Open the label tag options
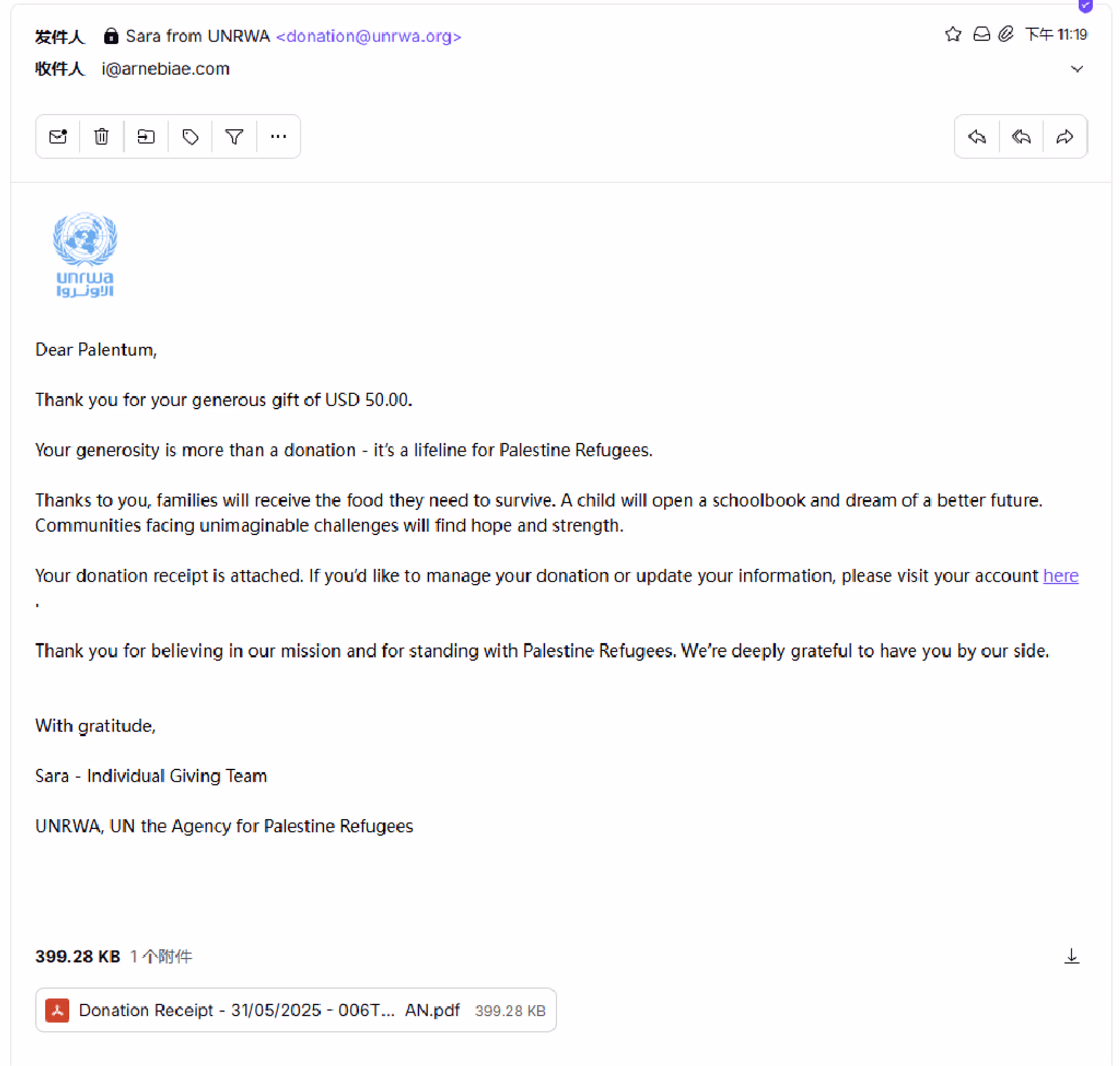This screenshot has height=1066, width=1120. coord(190,136)
